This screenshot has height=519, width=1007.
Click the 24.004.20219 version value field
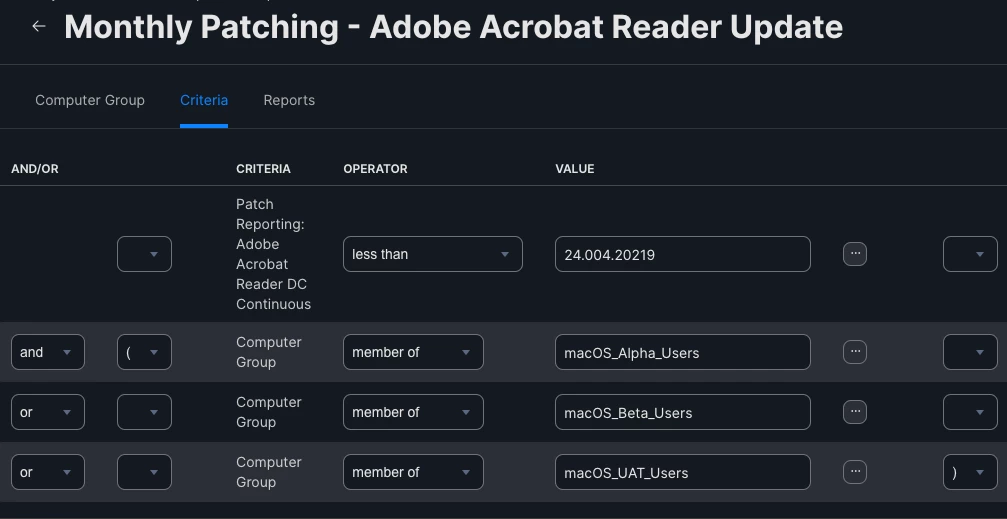pos(683,254)
